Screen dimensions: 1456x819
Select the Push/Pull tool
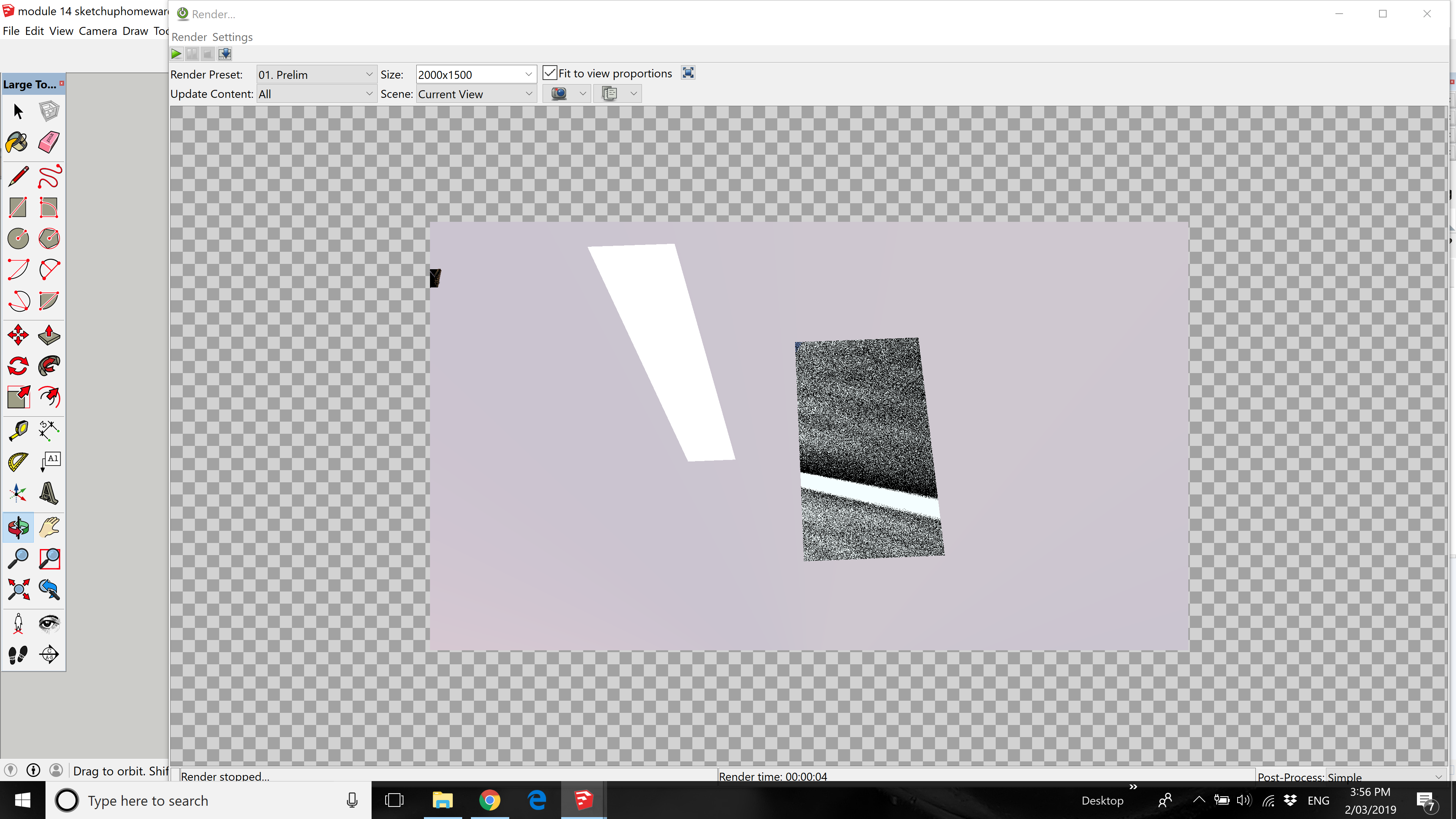click(x=49, y=335)
